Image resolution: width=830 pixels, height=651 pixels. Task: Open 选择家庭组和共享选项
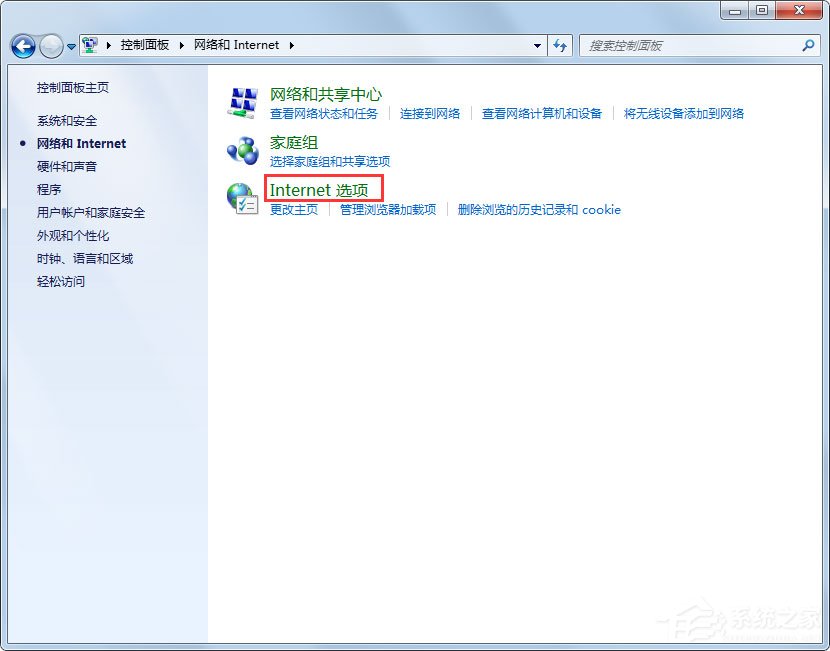[331, 160]
